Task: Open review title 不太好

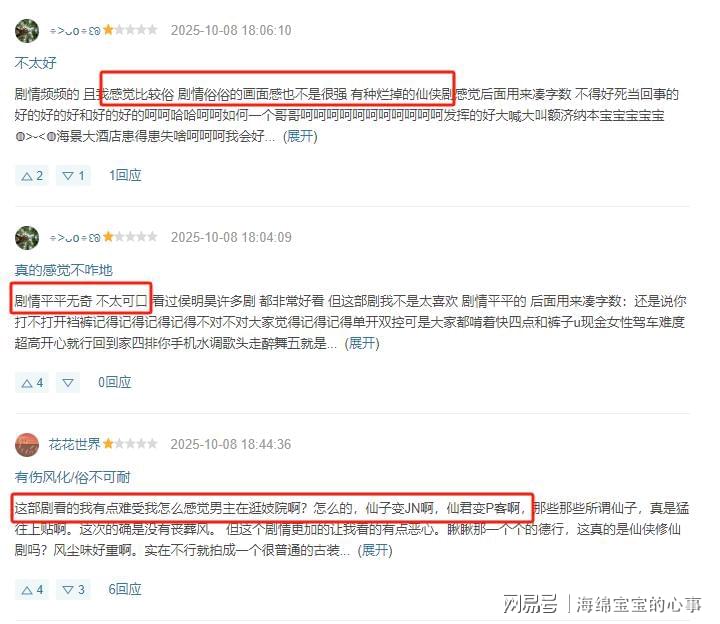Action: pos(35,63)
